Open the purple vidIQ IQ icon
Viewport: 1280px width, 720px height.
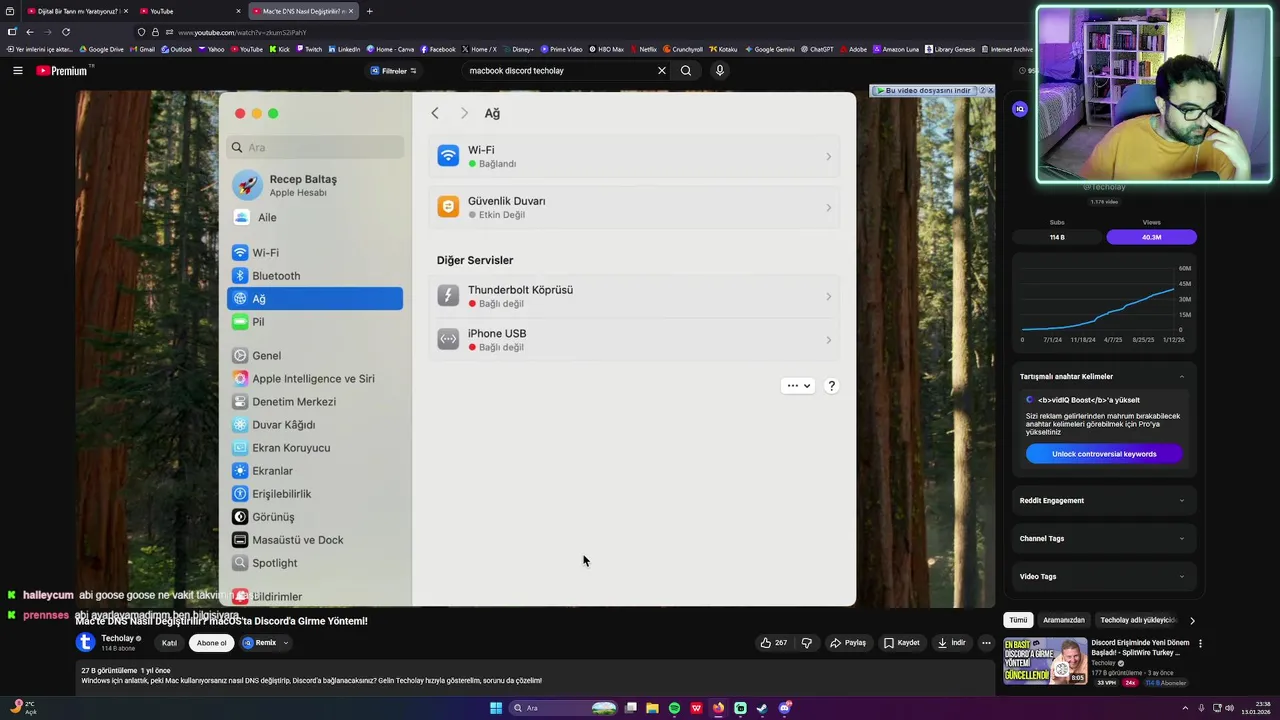coord(1020,109)
